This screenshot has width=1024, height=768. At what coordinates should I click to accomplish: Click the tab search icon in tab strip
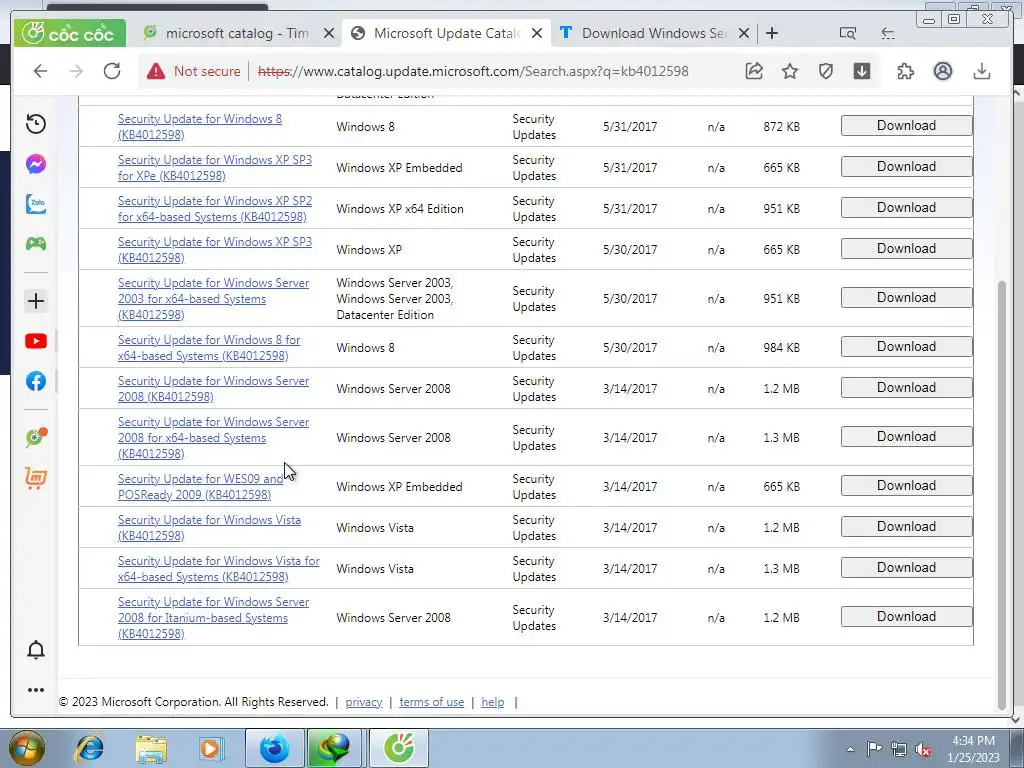pyautogui.click(x=848, y=33)
